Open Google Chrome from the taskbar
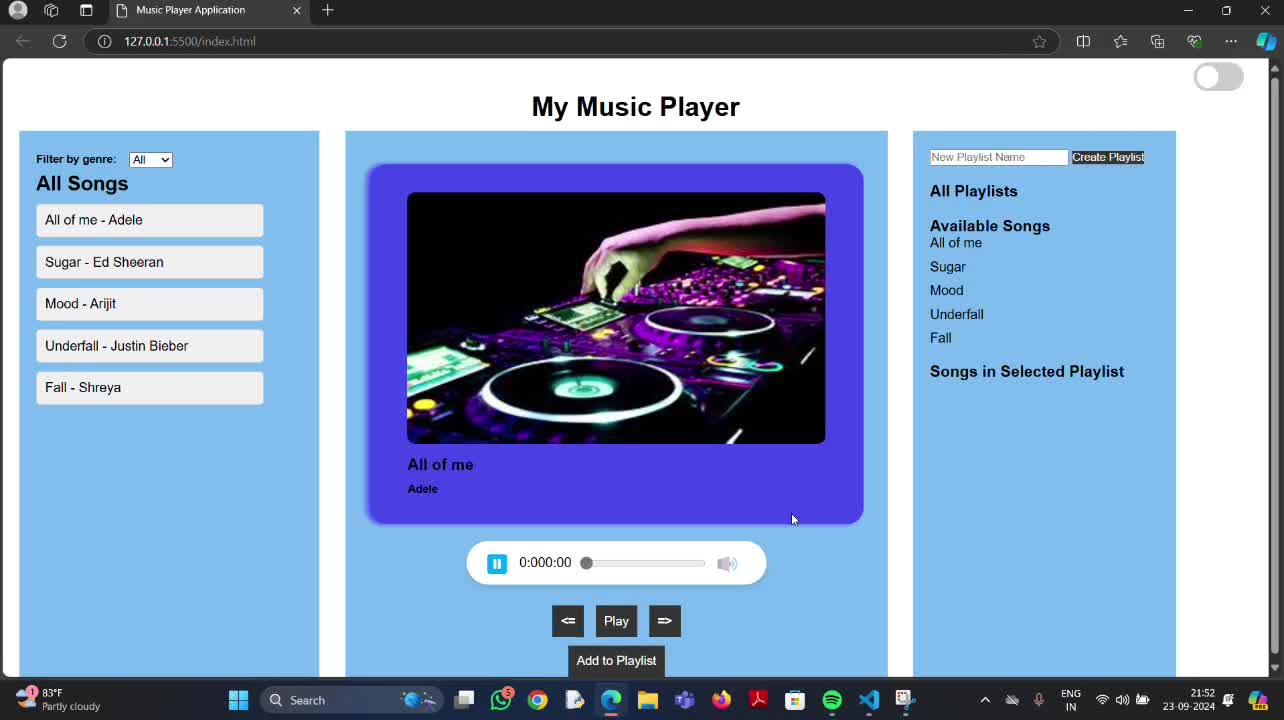1284x720 pixels. (538, 700)
